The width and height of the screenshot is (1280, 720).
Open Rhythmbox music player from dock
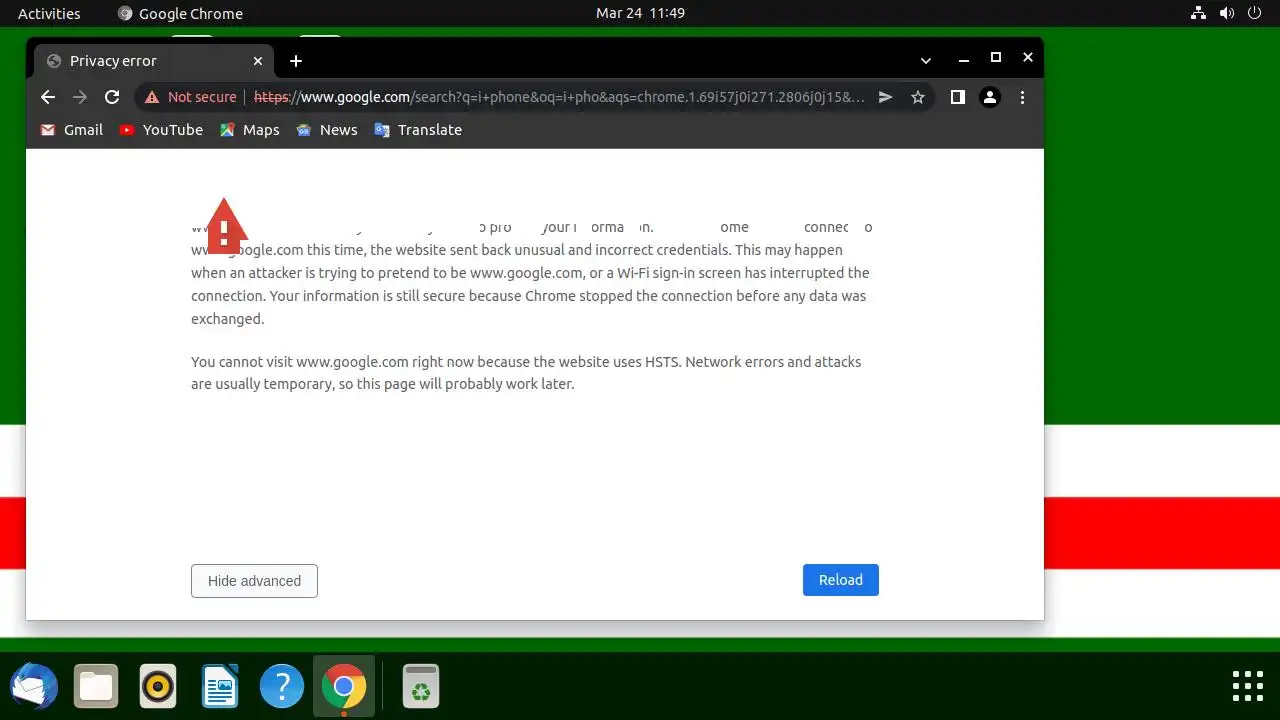coord(158,687)
